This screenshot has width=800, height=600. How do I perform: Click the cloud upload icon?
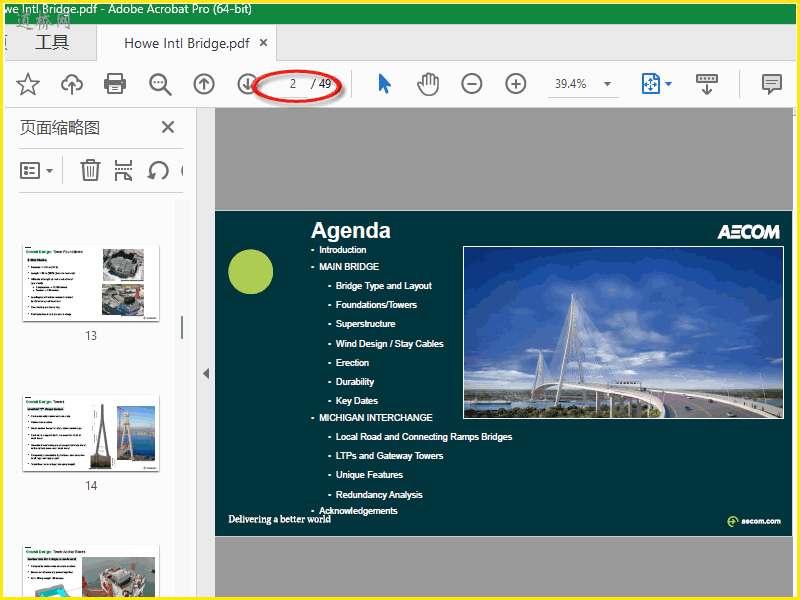click(72, 84)
